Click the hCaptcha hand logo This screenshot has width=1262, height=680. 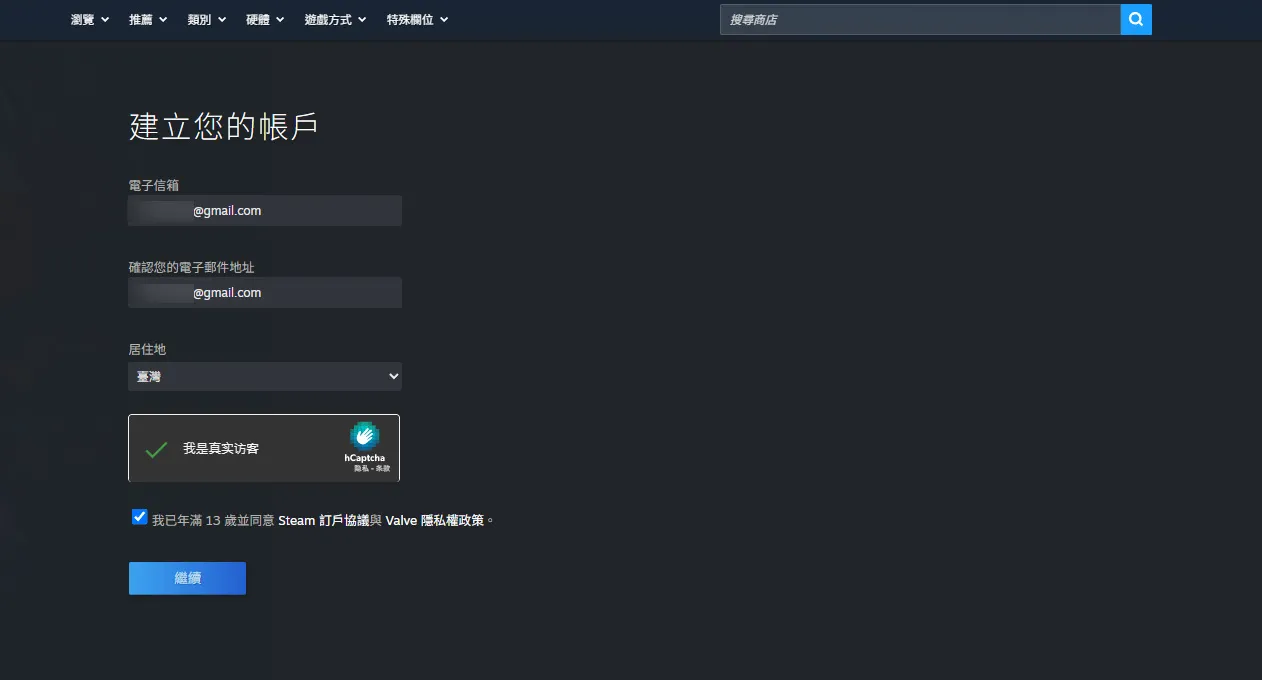pos(364,436)
